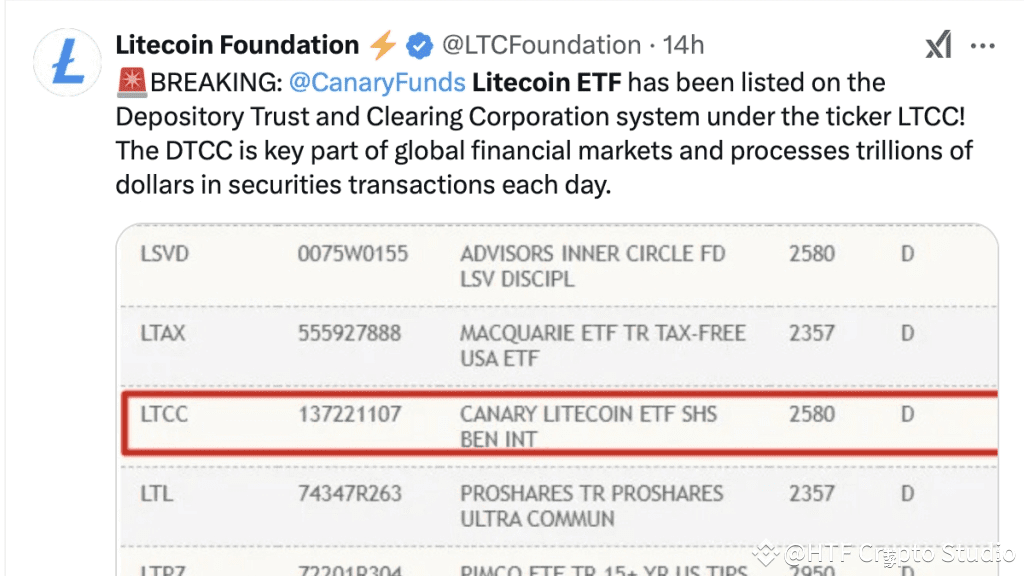Click the LSVD ticker cell
Viewport: 1024px width, 576px height.
point(164,254)
